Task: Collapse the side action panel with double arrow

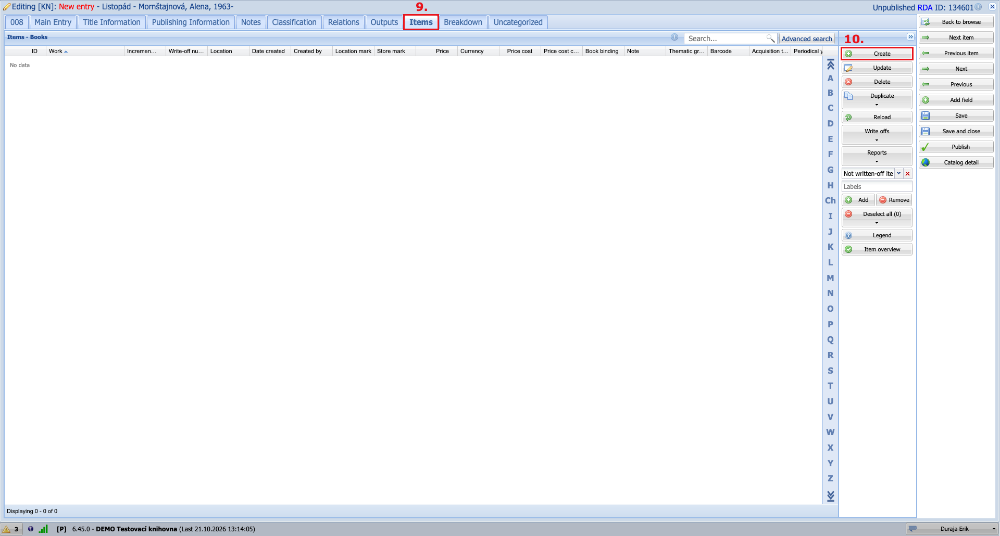Action: (x=910, y=37)
